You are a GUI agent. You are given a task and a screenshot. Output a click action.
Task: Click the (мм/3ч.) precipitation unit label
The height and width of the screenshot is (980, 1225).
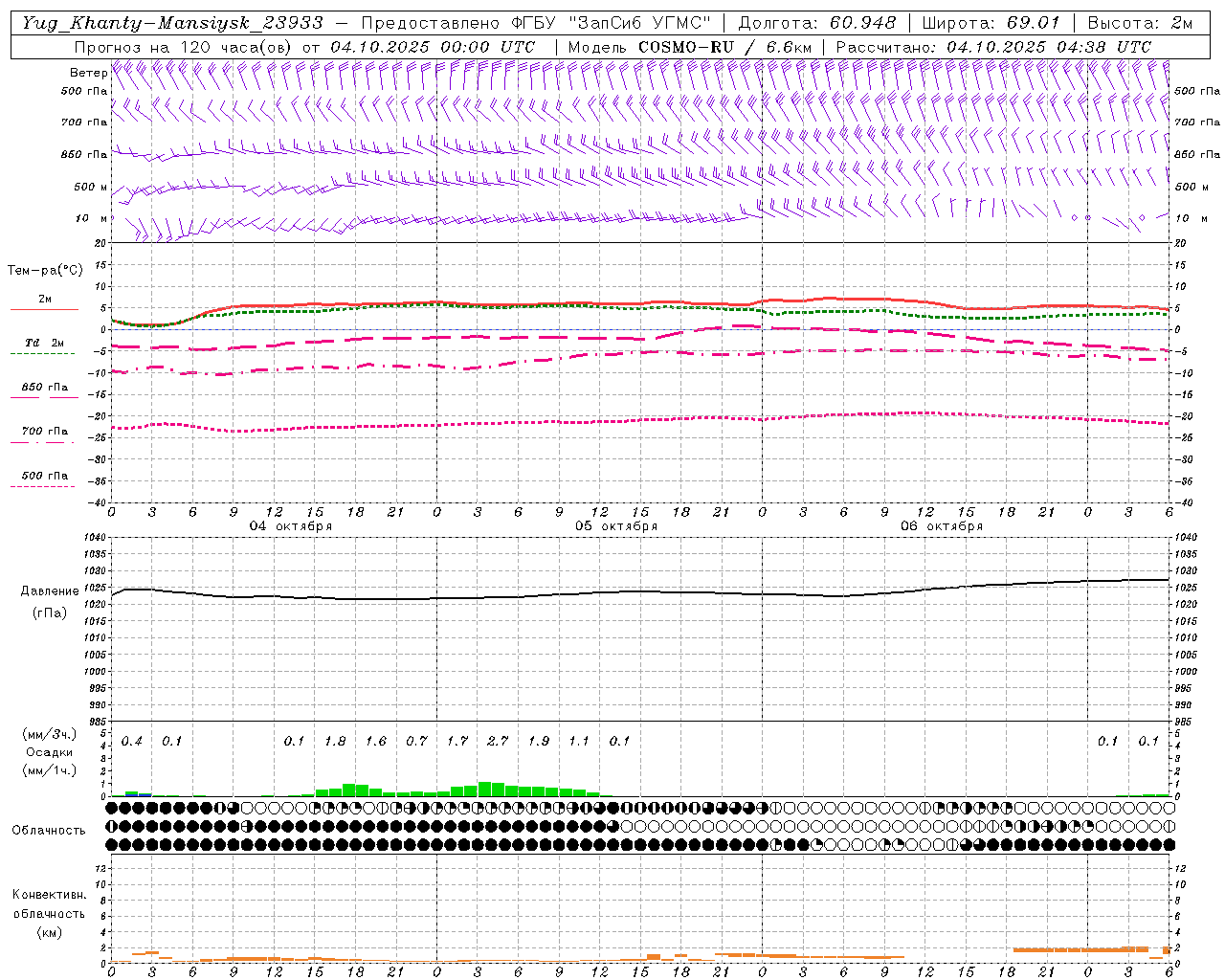click(49, 734)
